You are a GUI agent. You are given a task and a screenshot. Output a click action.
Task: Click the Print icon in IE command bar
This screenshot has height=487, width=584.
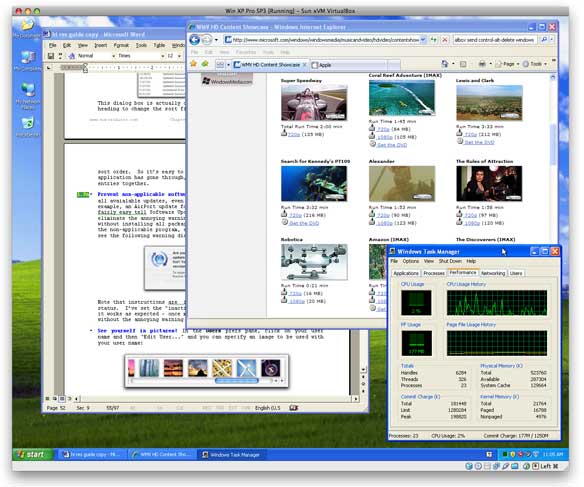(x=482, y=64)
